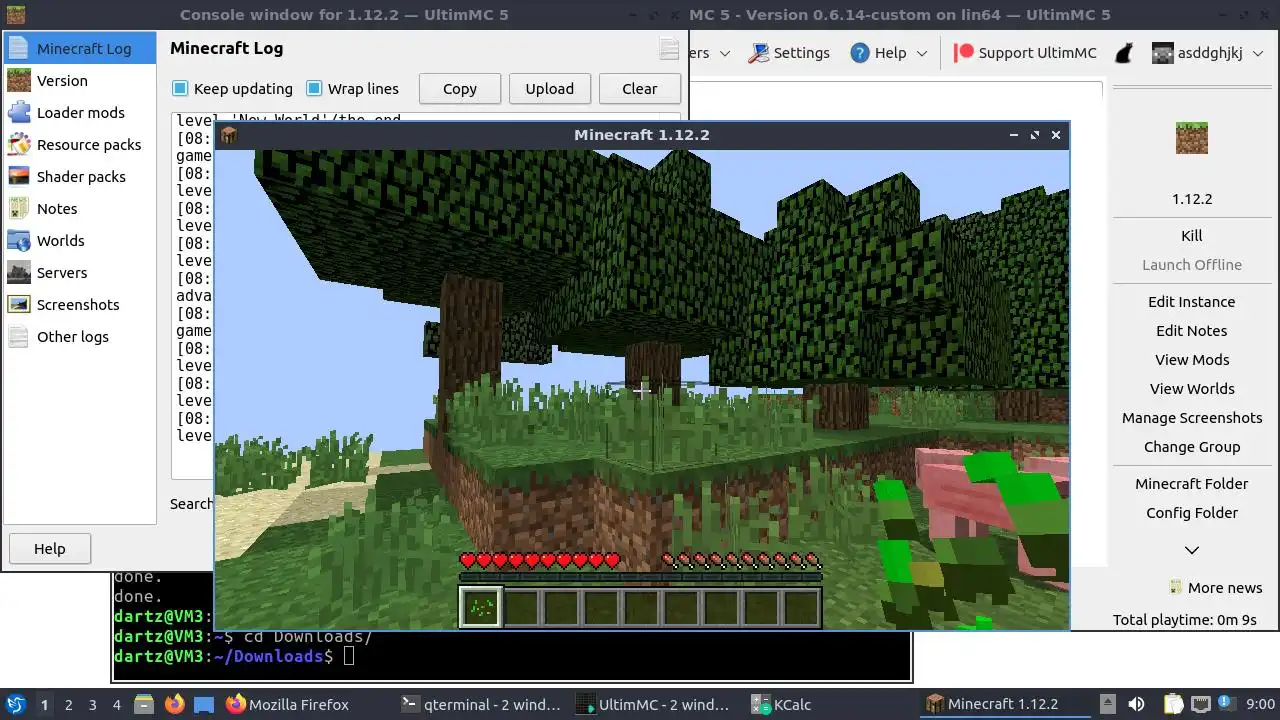Click Edit Notes in the side panel
Viewport: 1280px width, 720px height.
click(x=1192, y=331)
